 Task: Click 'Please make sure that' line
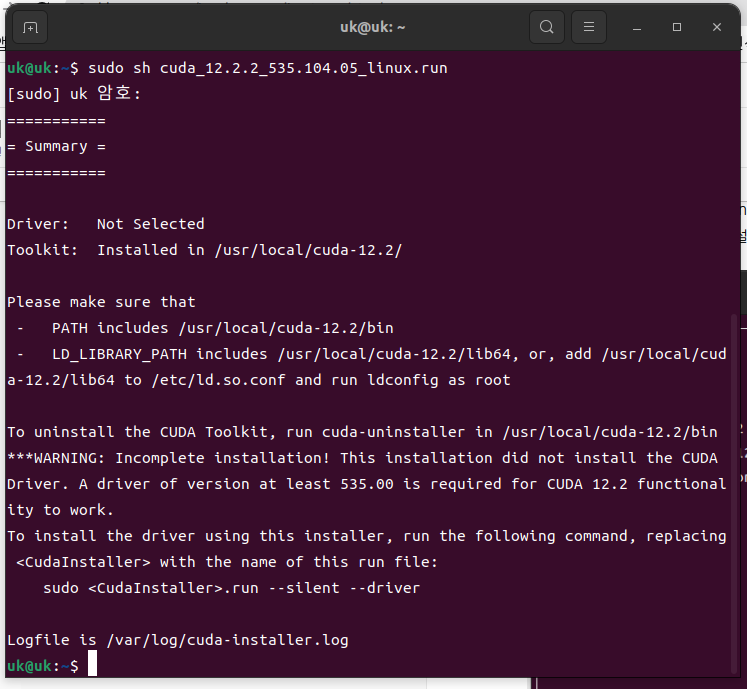[101, 302]
